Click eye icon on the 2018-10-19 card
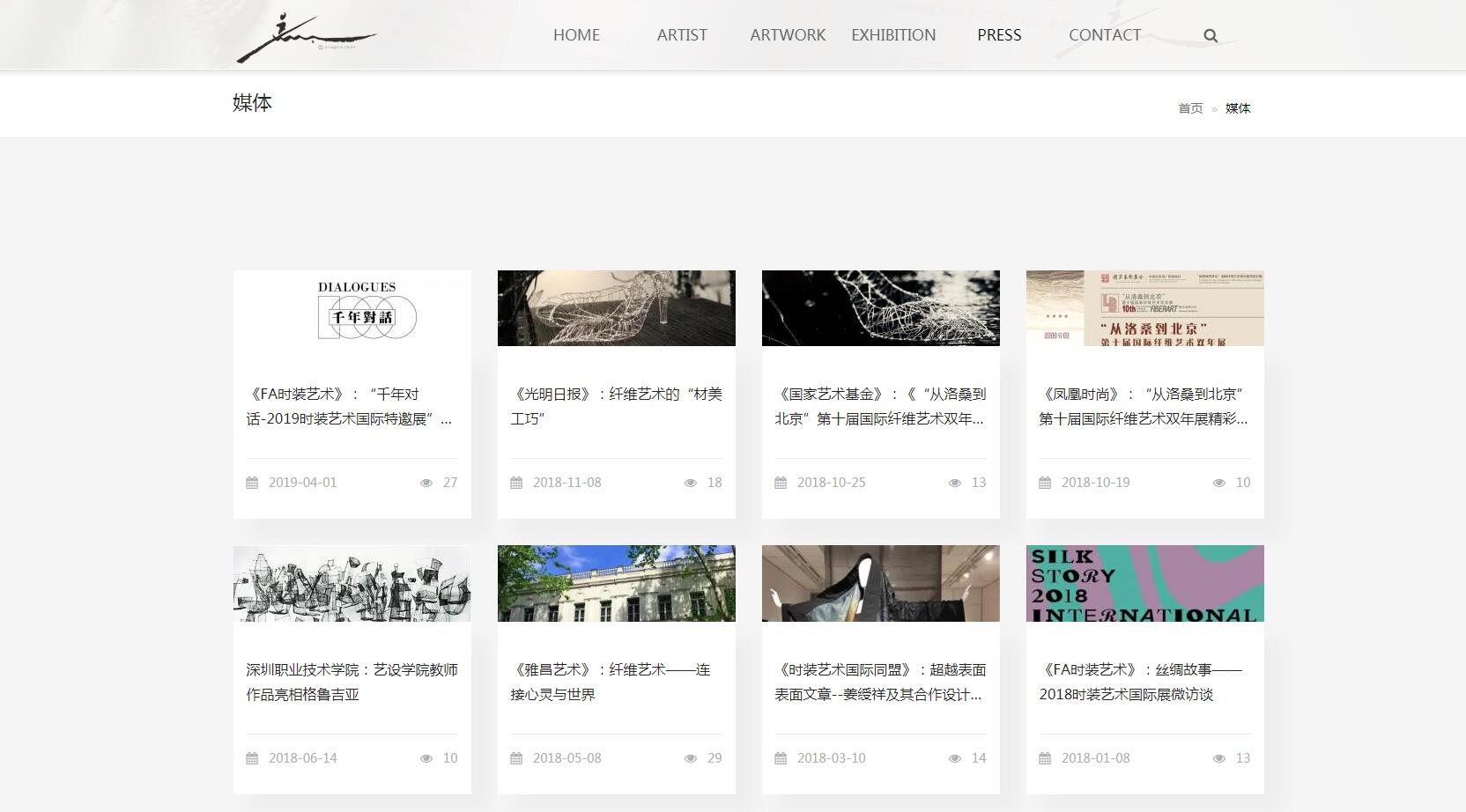Image resolution: width=1466 pixels, height=812 pixels. coord(1219,483)
